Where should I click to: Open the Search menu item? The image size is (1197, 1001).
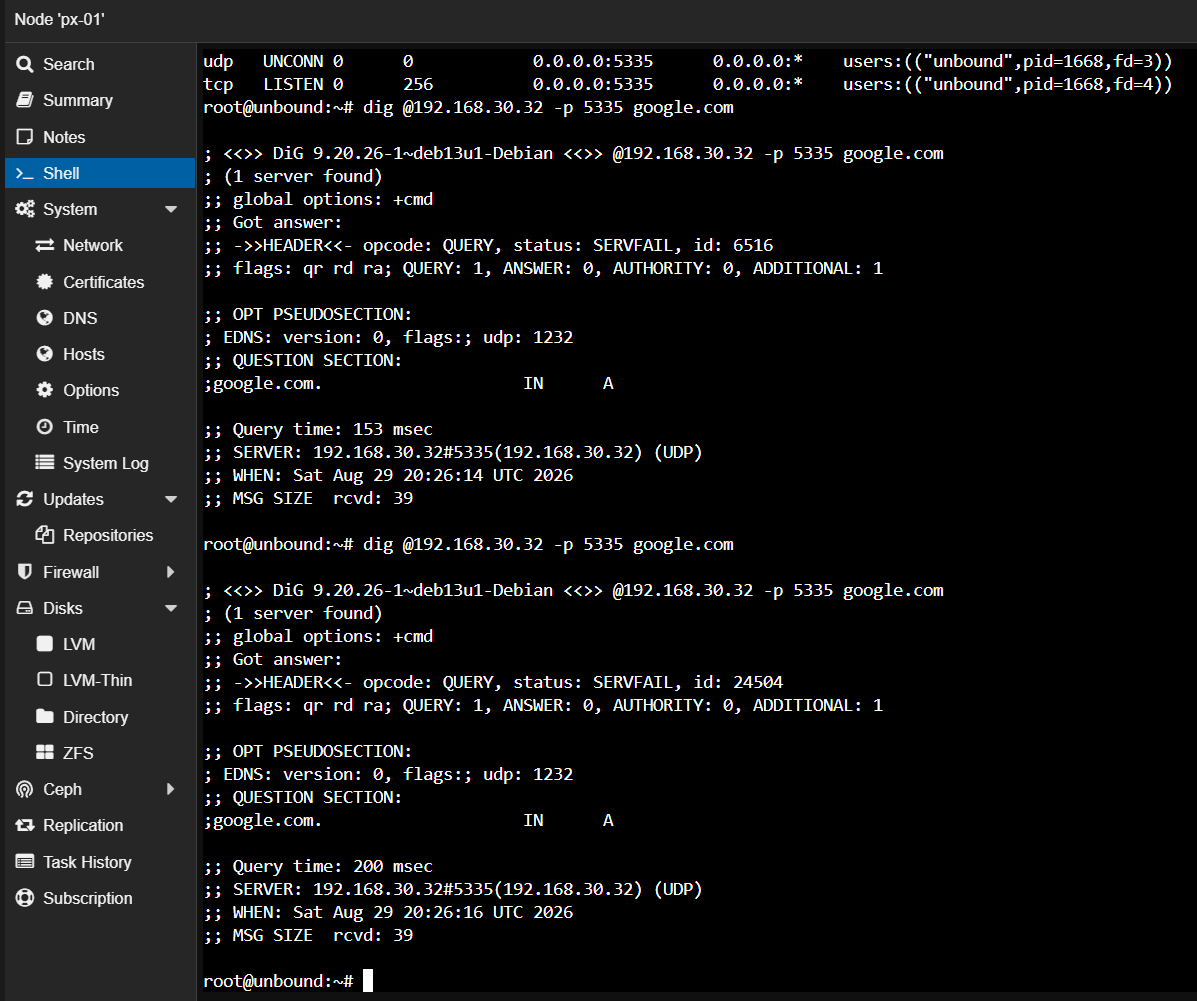click(x=100, y=64)
